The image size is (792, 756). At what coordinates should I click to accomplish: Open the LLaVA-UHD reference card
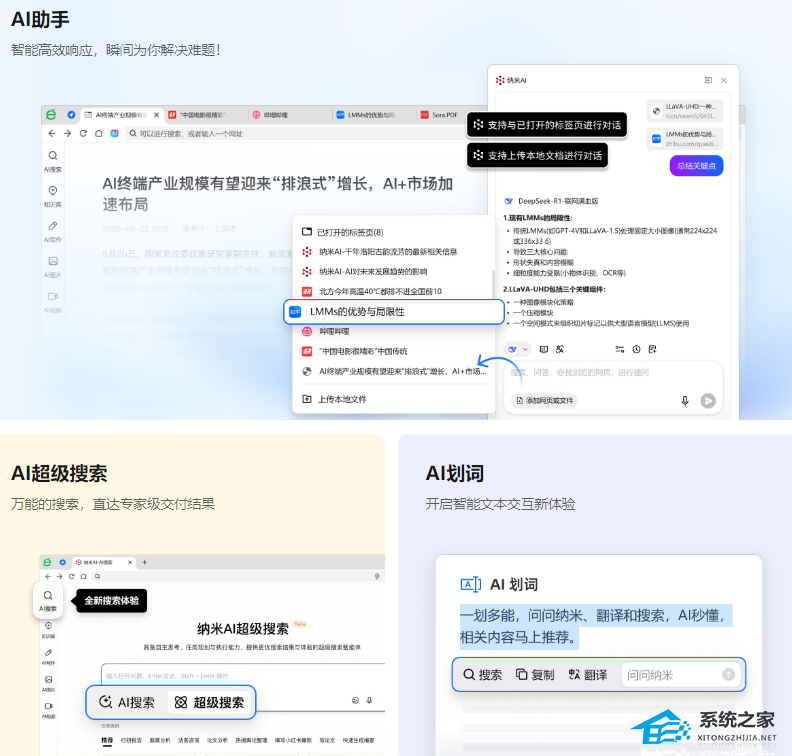coord(685,111)
